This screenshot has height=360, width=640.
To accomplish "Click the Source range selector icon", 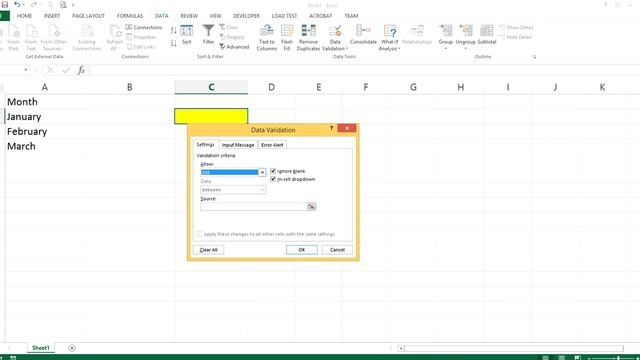I will coord(311,207).
